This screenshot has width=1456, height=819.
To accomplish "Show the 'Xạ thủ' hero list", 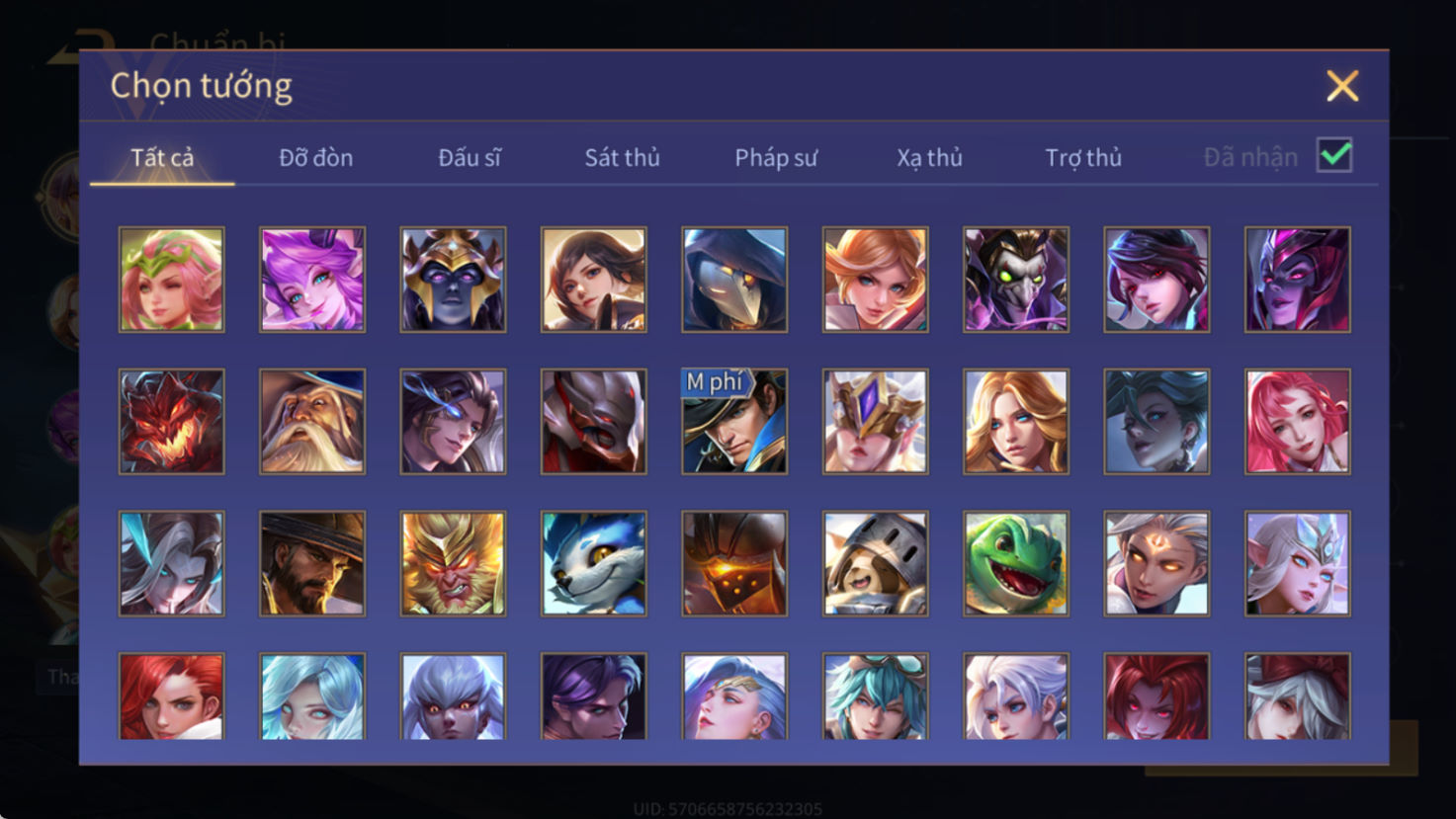I will point(929,158).
